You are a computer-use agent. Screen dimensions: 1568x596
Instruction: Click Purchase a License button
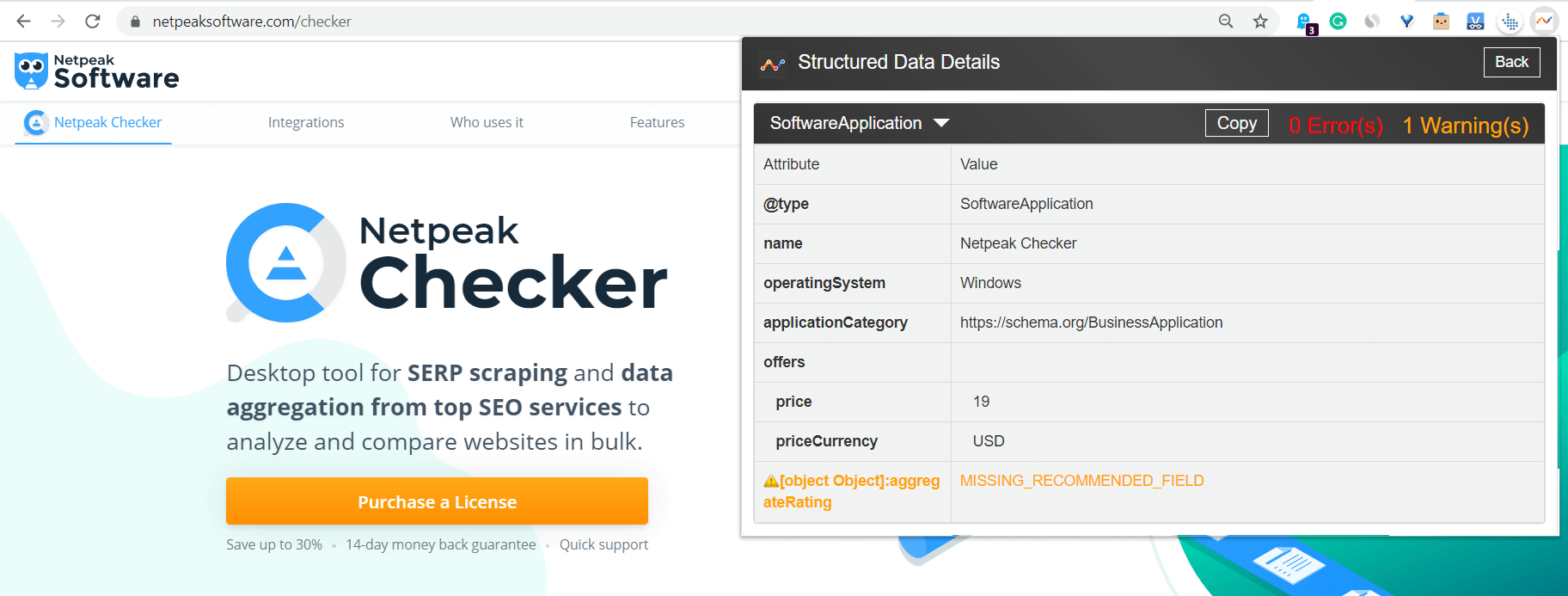(437, 501)
